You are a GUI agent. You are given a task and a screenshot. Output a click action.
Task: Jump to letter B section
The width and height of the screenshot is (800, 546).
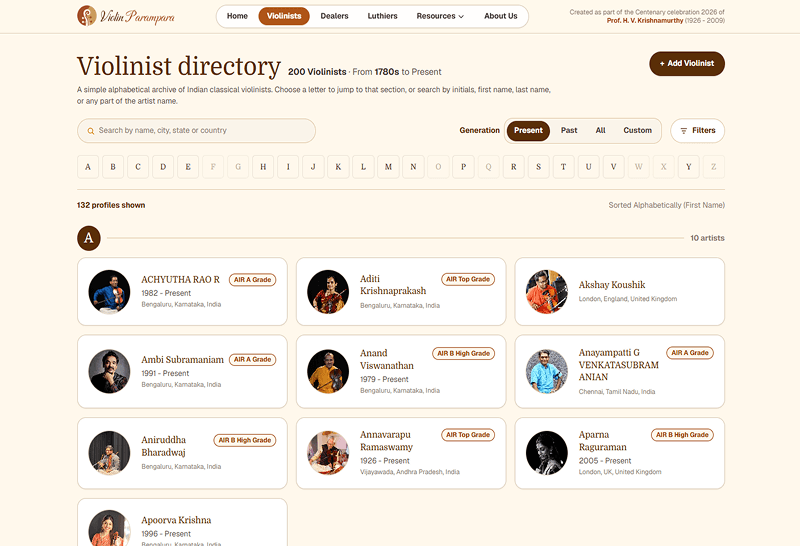[x=113, y=167]
